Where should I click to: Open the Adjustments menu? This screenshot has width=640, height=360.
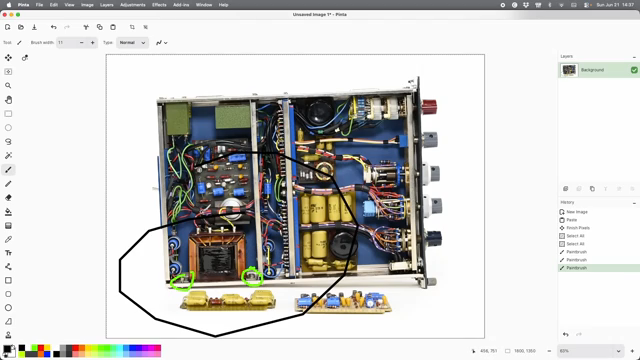133,5
